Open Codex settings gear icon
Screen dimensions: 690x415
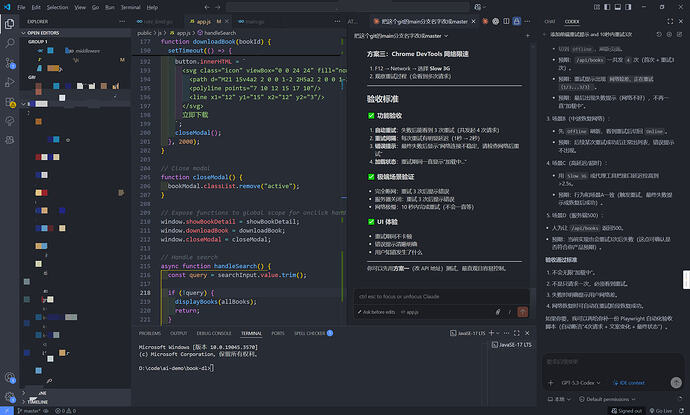[669, 34]
